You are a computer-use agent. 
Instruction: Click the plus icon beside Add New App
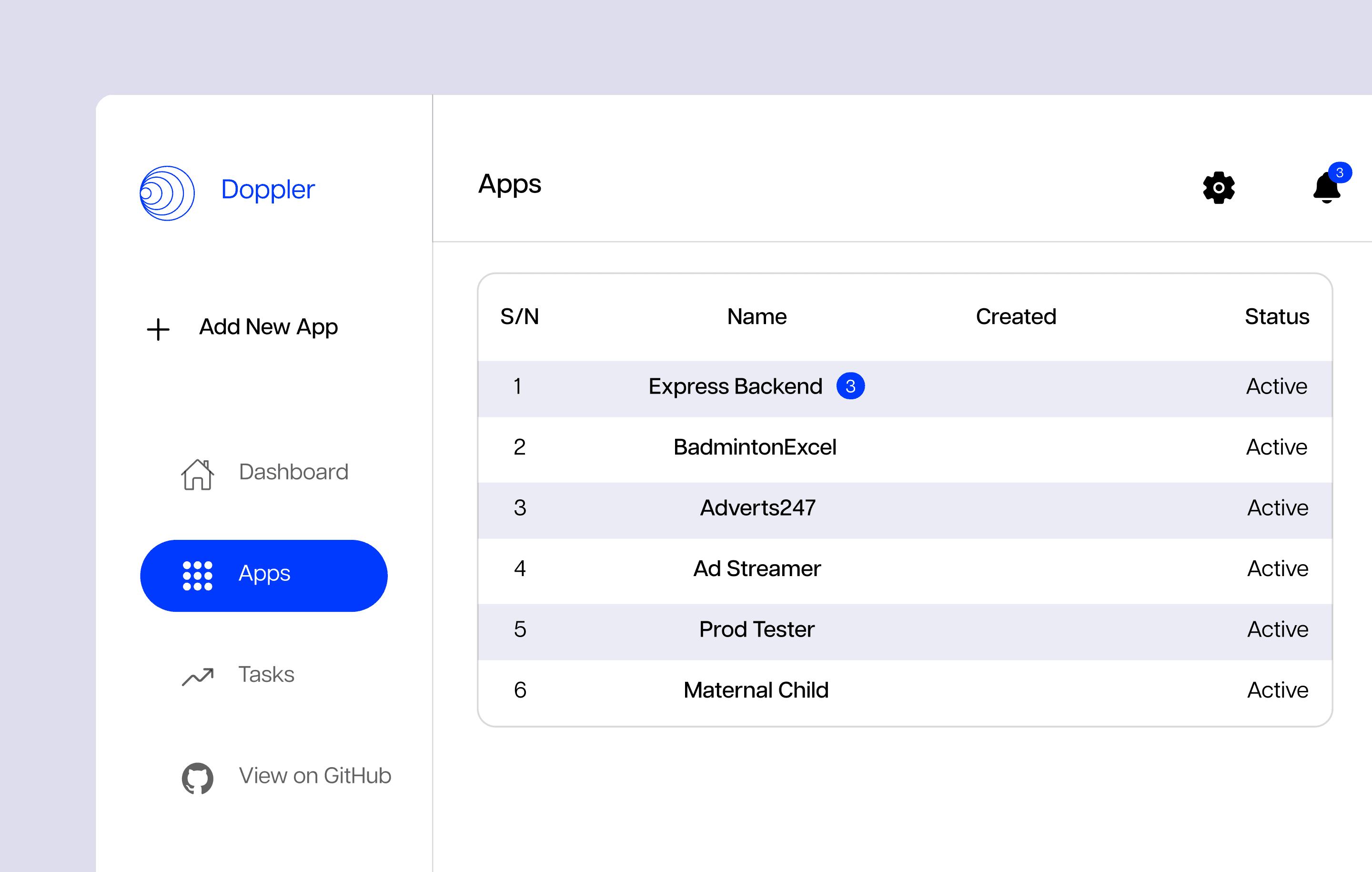[x=158, y=329]
